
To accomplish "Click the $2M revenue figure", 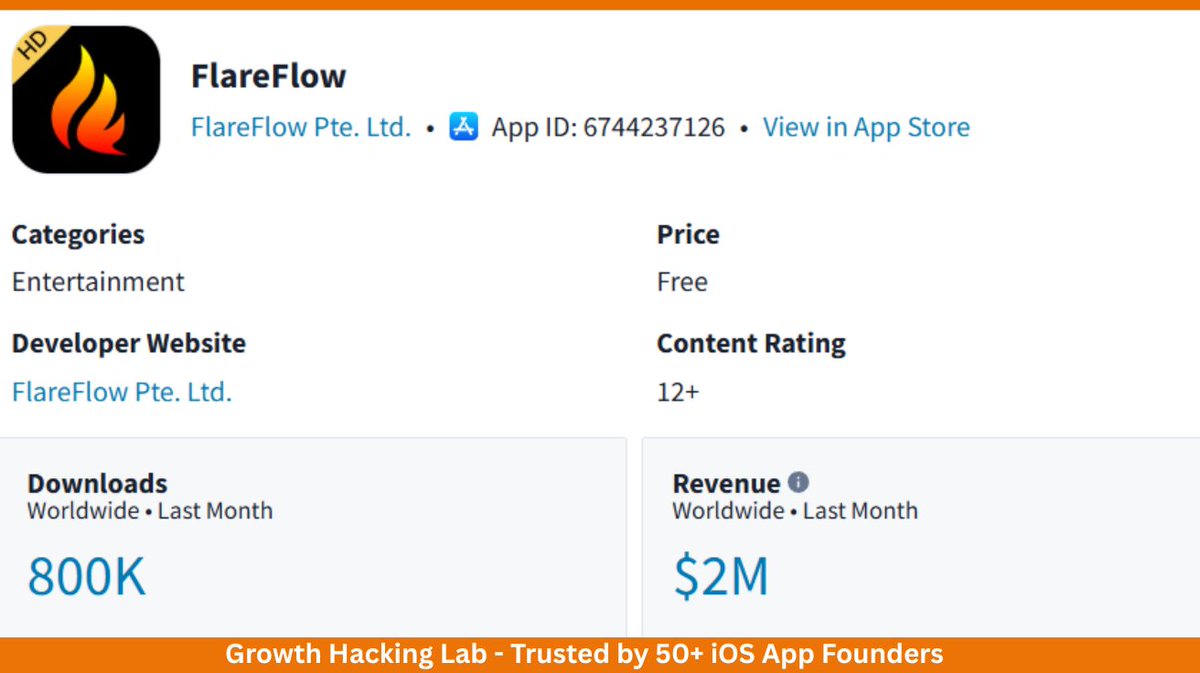I will (x=721, y=577).
